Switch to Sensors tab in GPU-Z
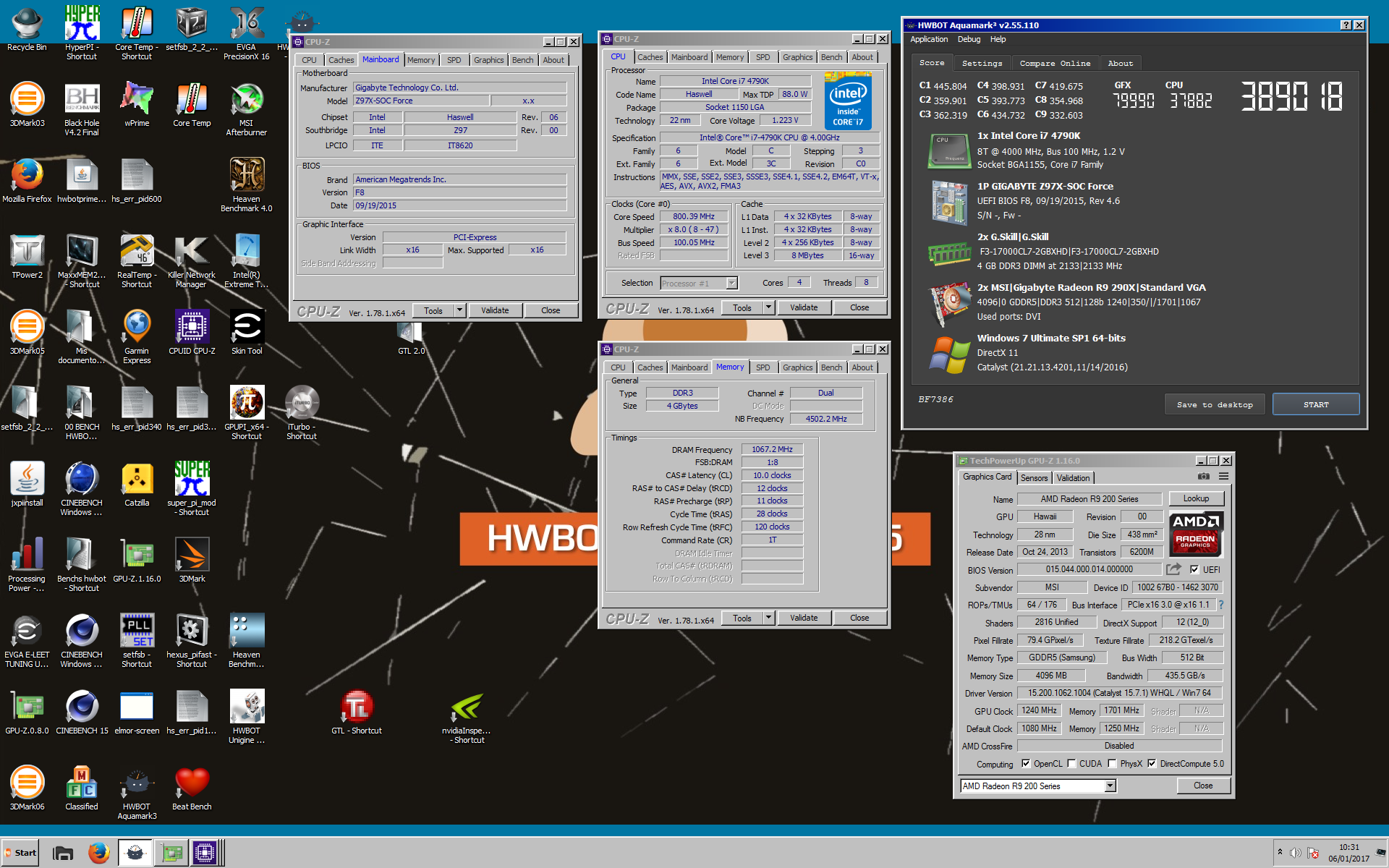 coord(1034,478)
